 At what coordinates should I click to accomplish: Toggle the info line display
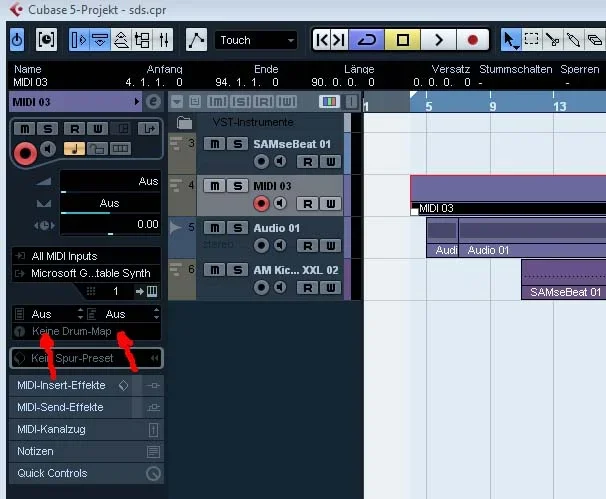(100, 39)
